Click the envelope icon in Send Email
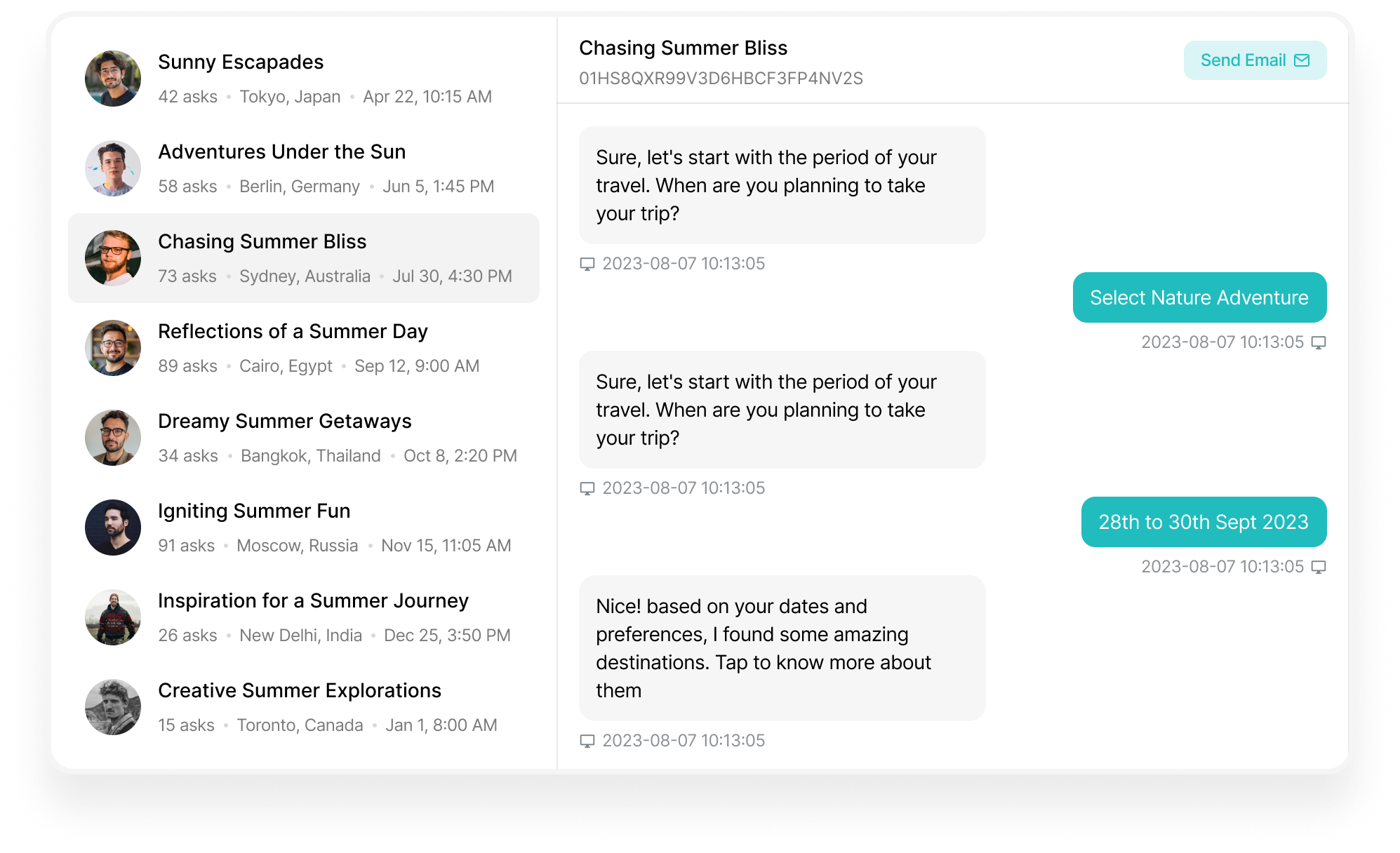The image size is (1400, 853). point(1302,60)
